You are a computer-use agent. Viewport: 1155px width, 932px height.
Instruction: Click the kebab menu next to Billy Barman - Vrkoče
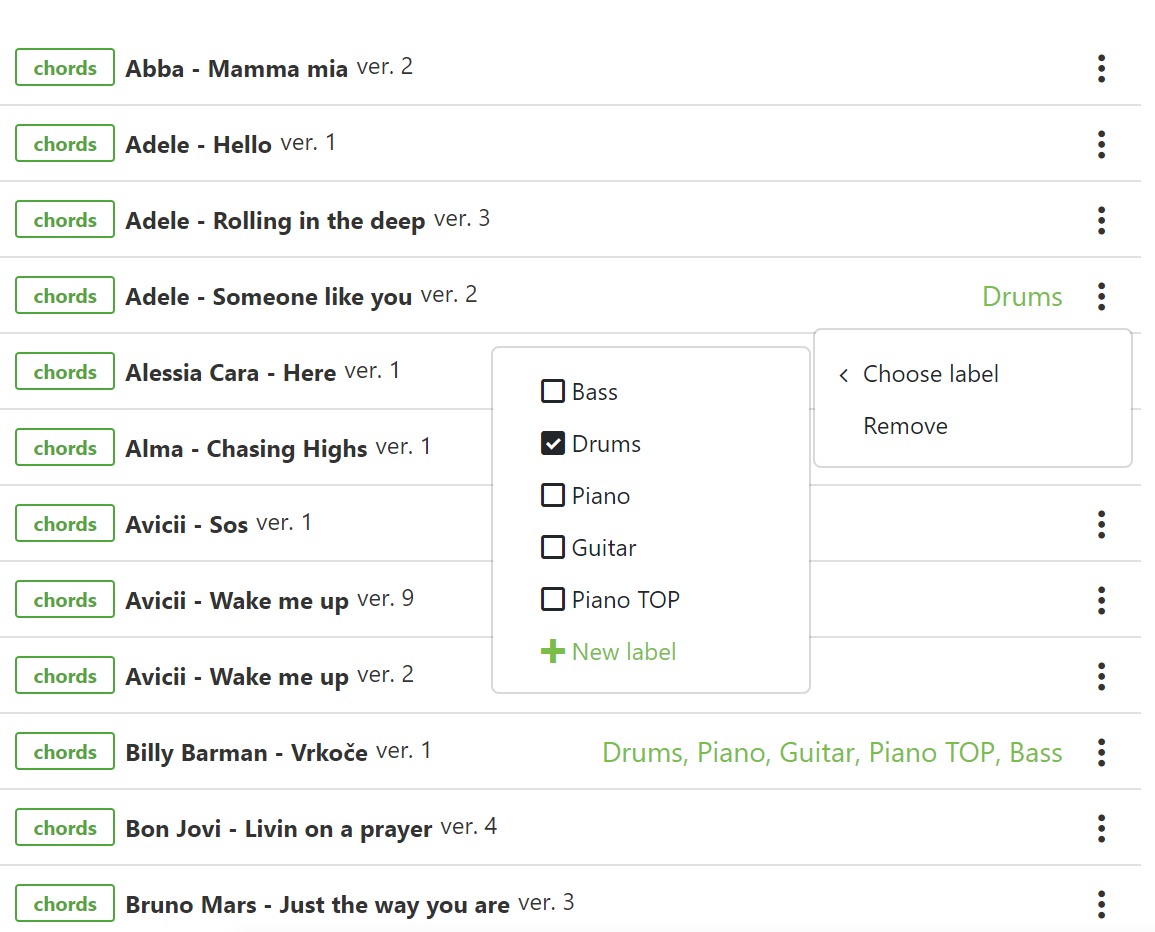tap(1101, 752)
